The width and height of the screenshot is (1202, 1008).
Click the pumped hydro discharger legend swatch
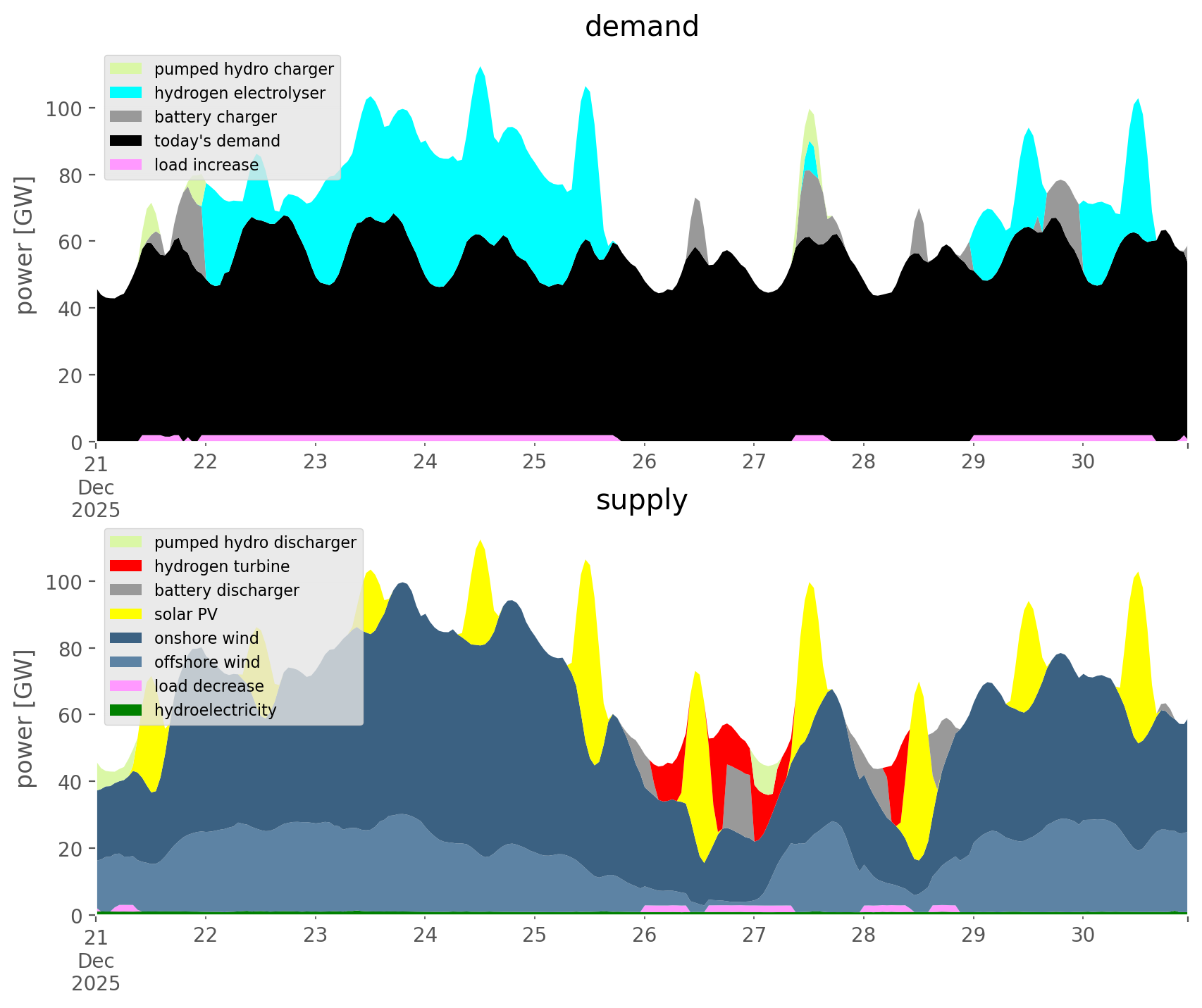click(126, 542)
